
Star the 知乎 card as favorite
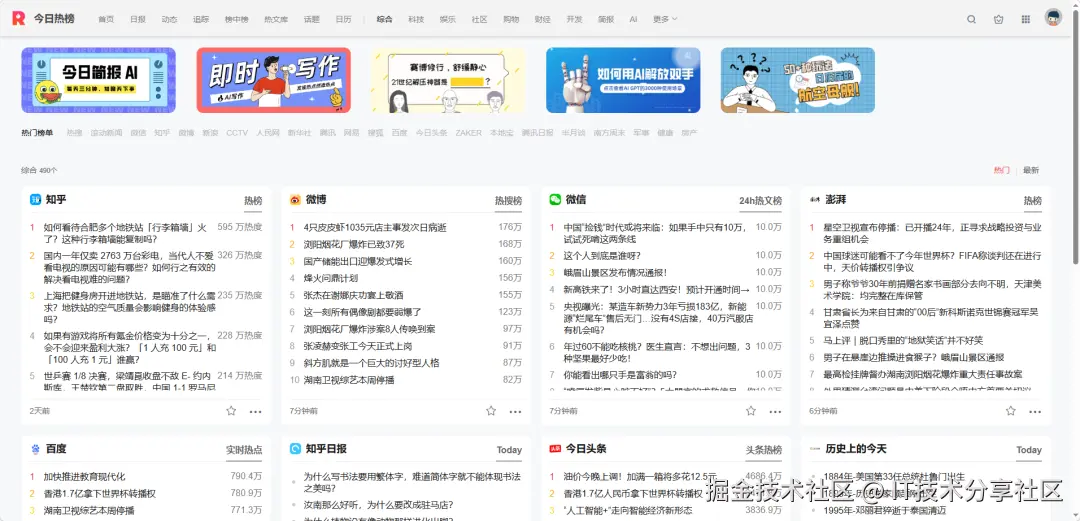pos(231,411)
